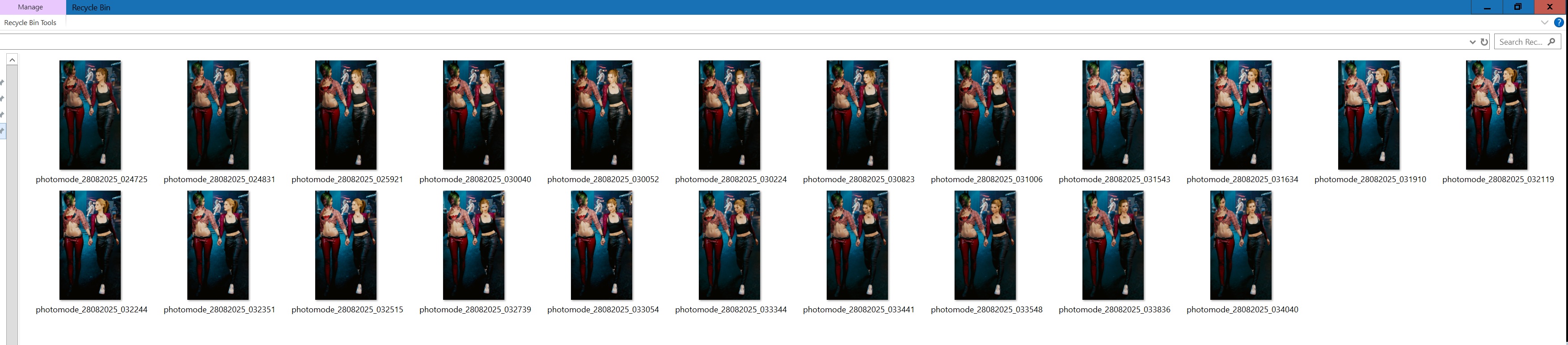Restore down the Recycle Bin window
The height and width of the screenshot is (345, 1568).
click(x=1518, y=7)
